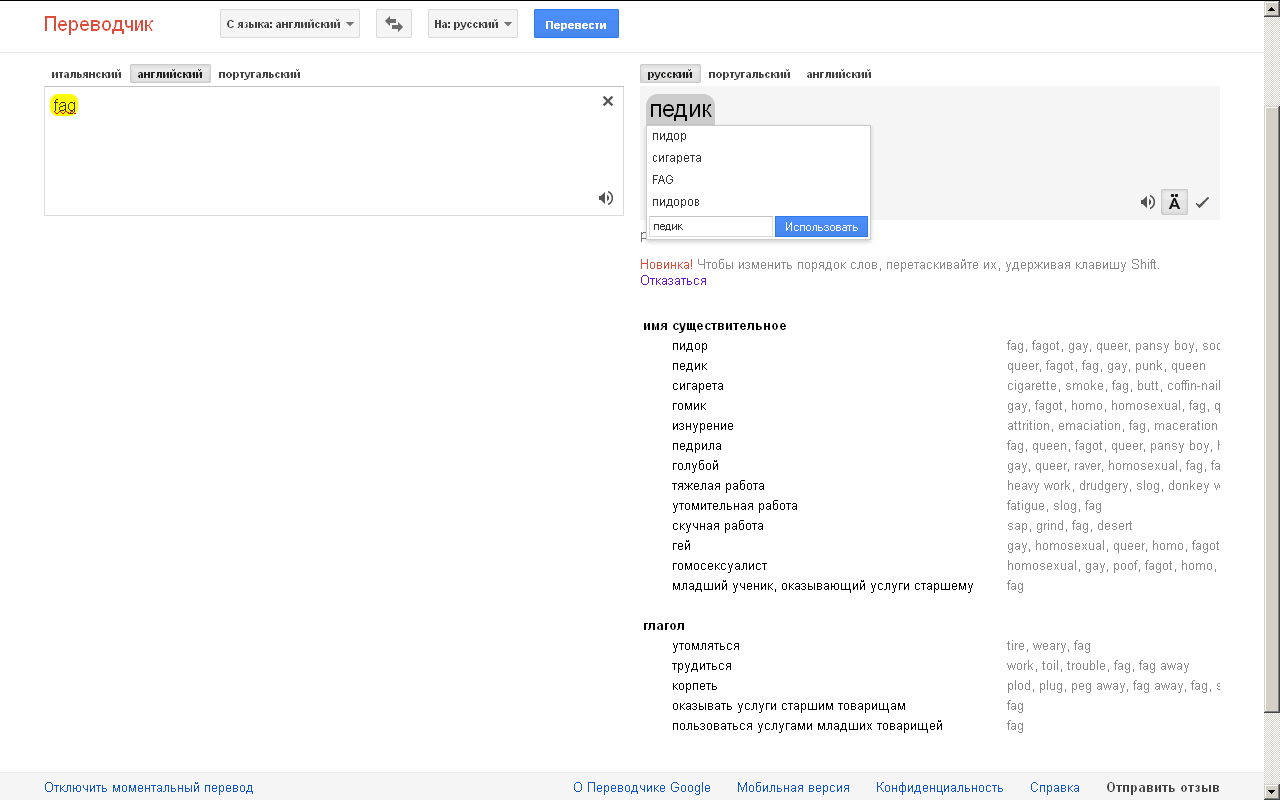Viewport: 1280px width, 800px height.
Task: Click the Отказаться link
Action: [673, 281]
